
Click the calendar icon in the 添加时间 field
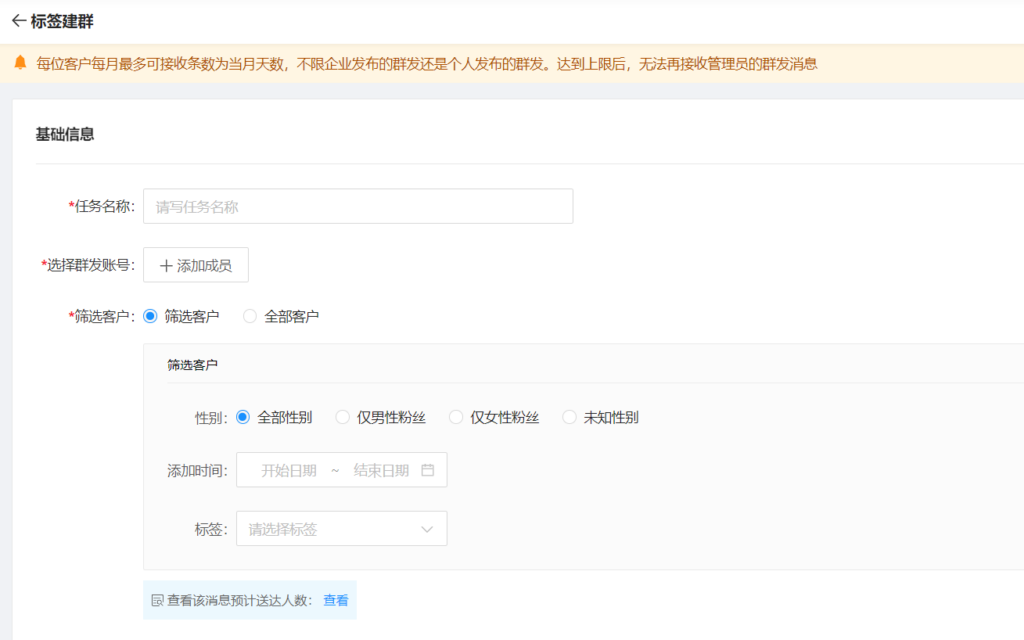[428, 470]
